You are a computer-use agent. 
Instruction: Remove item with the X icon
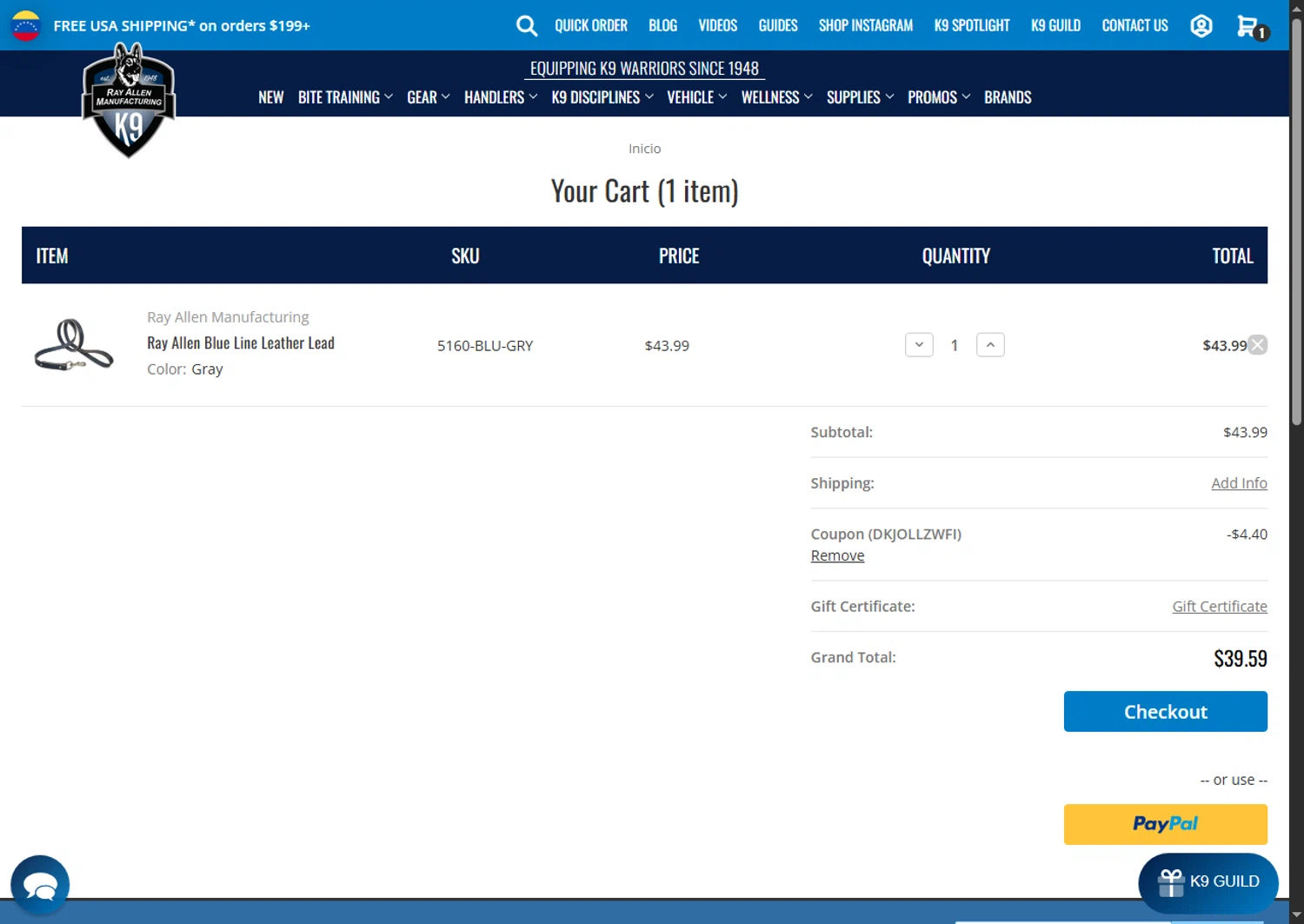(x=1257, y=345)
